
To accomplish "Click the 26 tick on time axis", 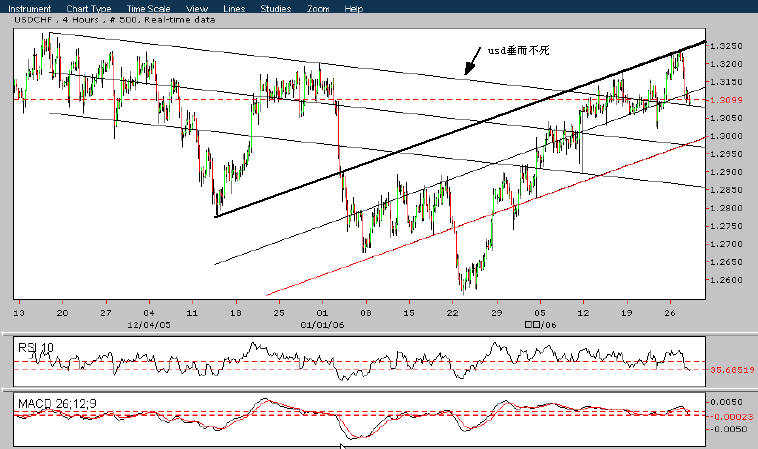I will pos(670,313).
